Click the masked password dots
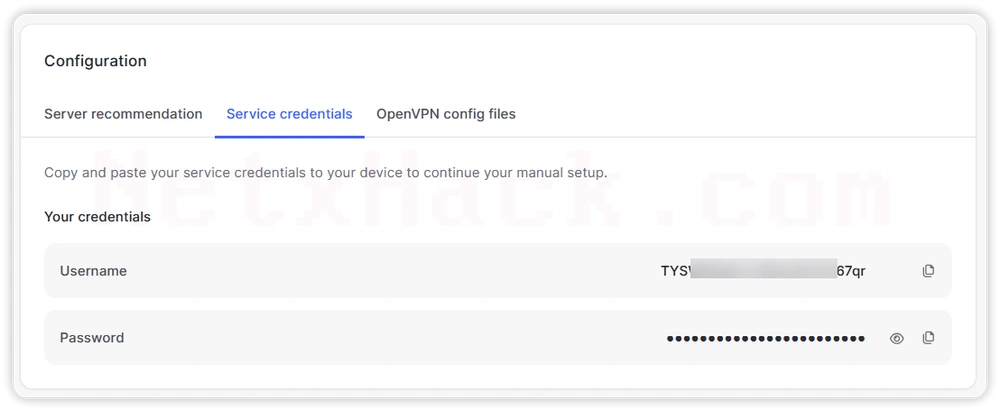The image size is (1000, 411). (x=766, y=338)
